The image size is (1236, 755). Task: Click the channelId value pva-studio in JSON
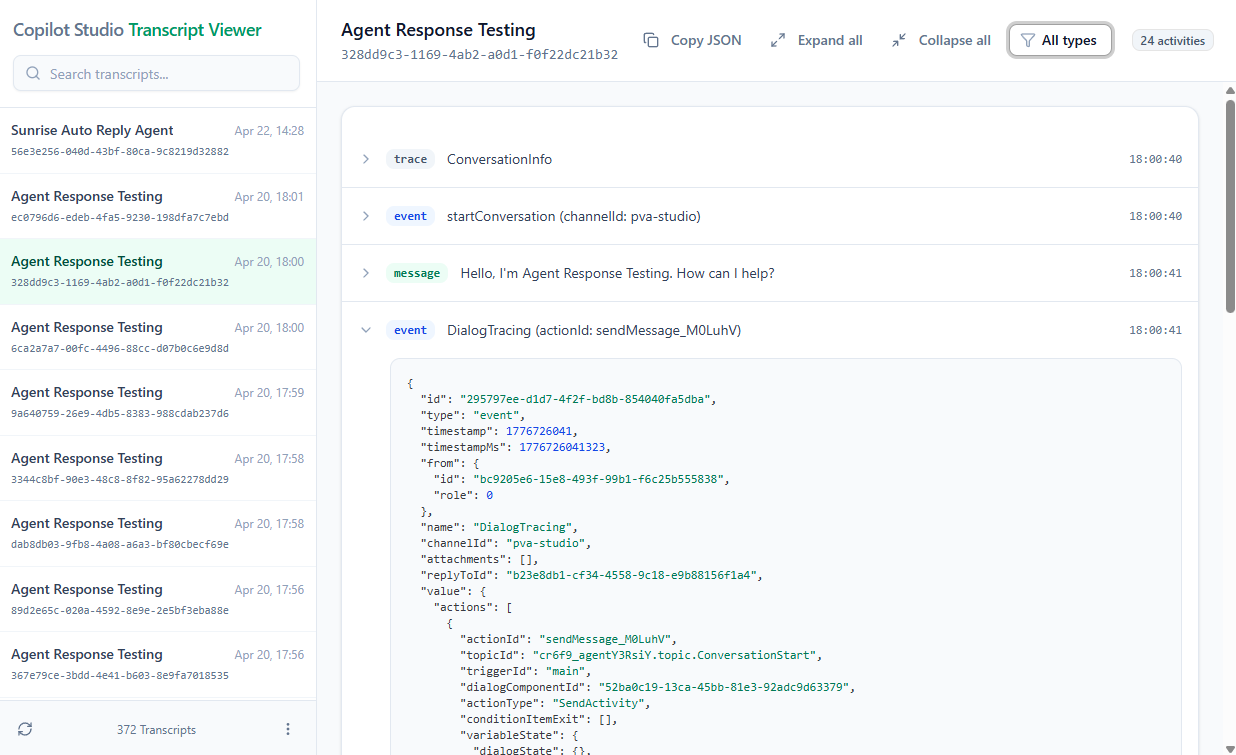[x=546, y=543]
